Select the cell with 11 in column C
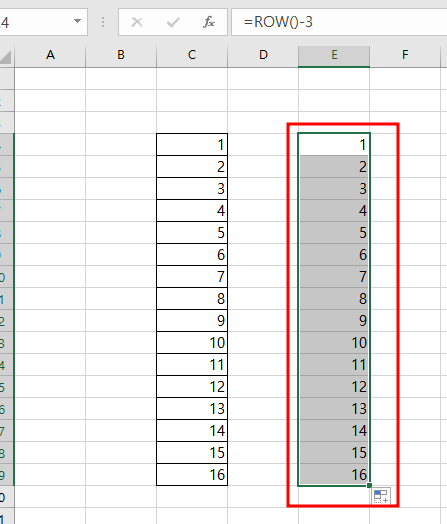This screenshot has height=524, width=447. tap(192, 365)
